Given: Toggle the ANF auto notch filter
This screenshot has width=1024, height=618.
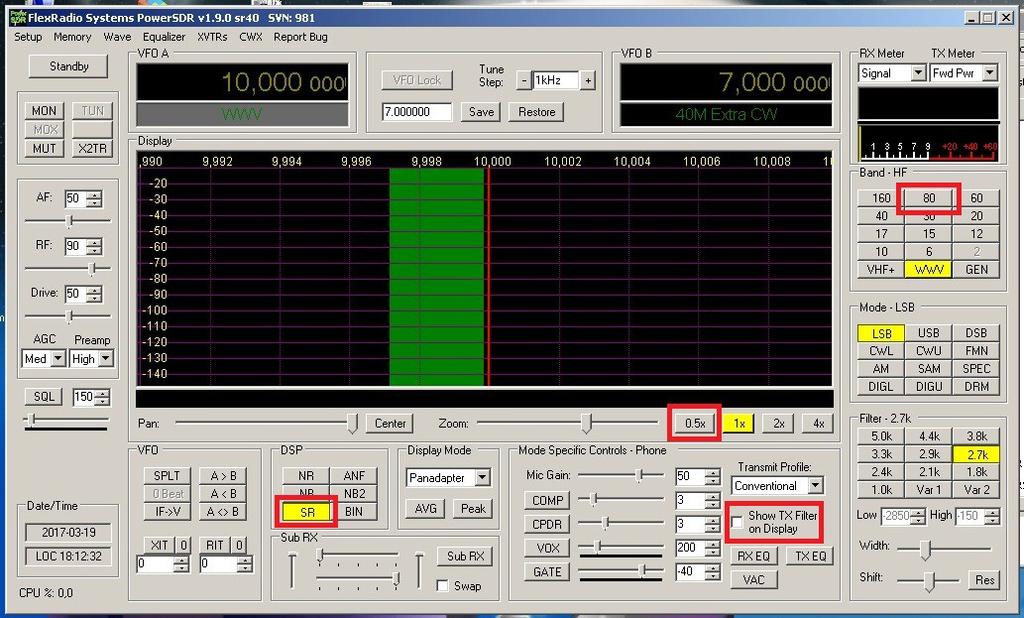Looking at the screenshot, I should (354, 476).
